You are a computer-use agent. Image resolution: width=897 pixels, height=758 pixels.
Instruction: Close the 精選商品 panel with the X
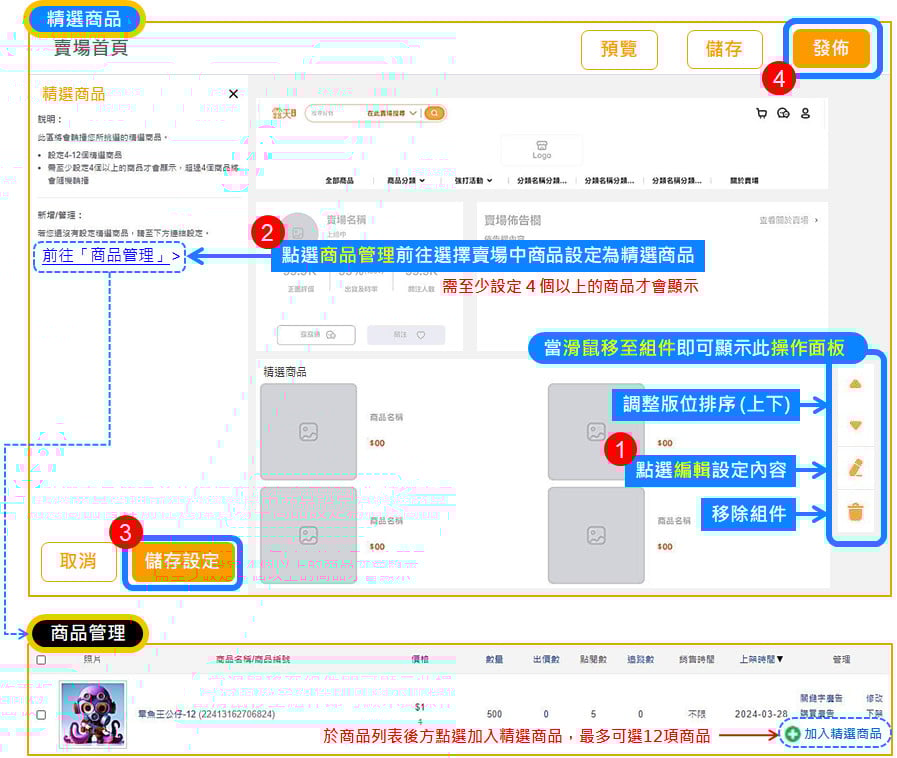(233, 94)
